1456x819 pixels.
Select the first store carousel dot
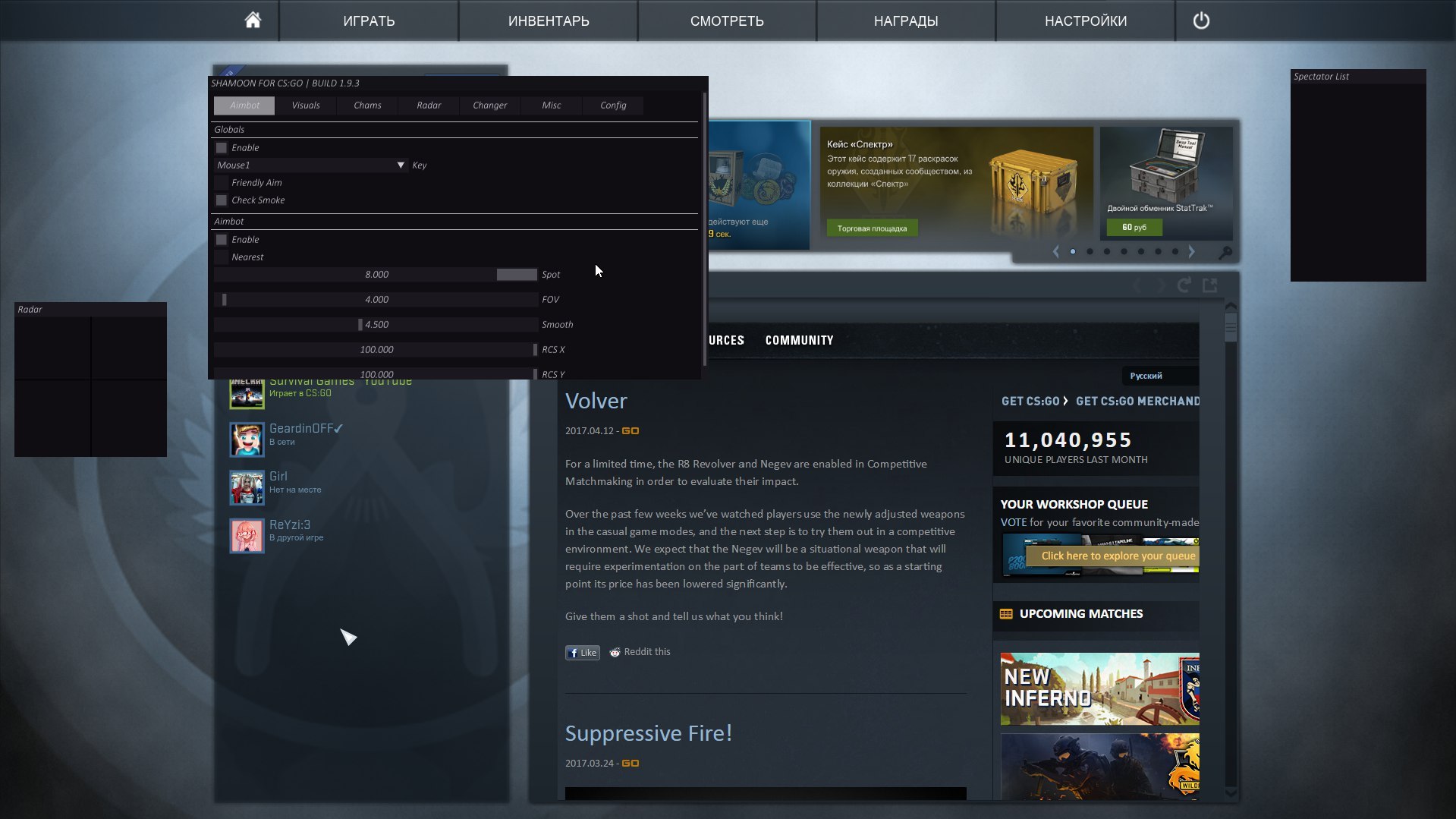1073,251
